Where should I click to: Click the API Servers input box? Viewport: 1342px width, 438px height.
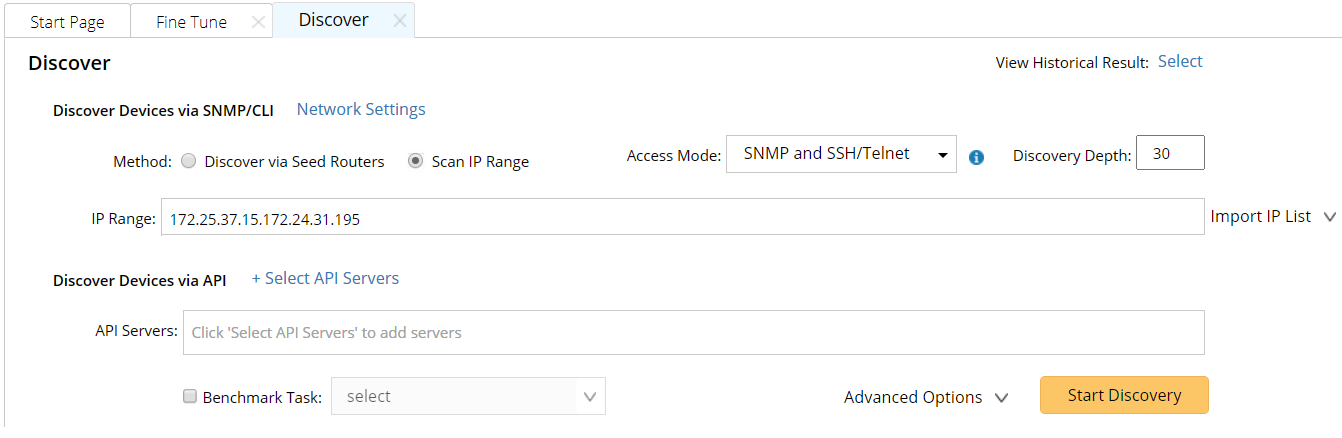(693, 332)
